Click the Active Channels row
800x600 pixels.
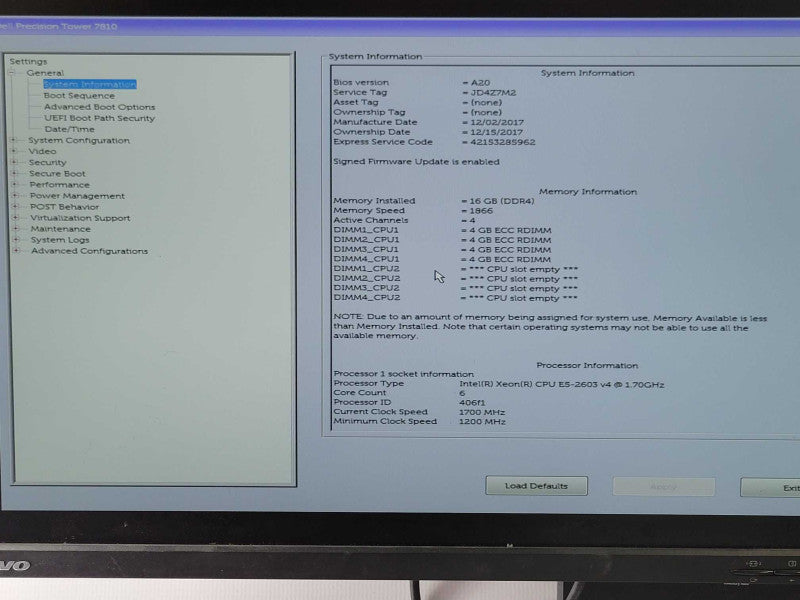coord(404,220)
